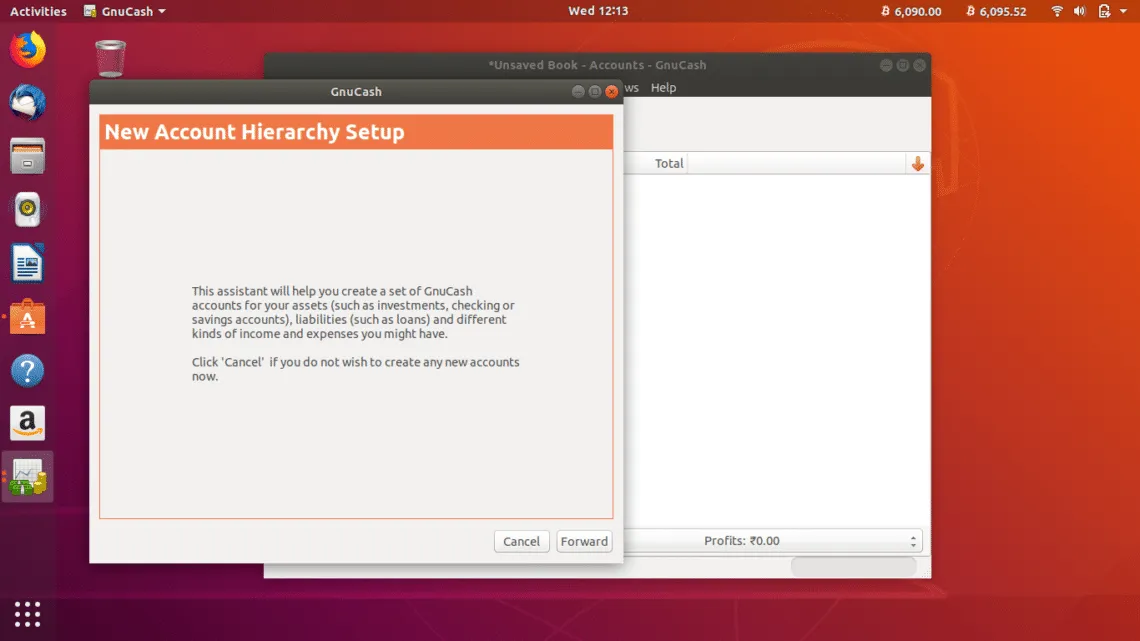Click the Forward button in the assistant
Image resolution: width=1140 pixels, height=641 pixels.
584,541
